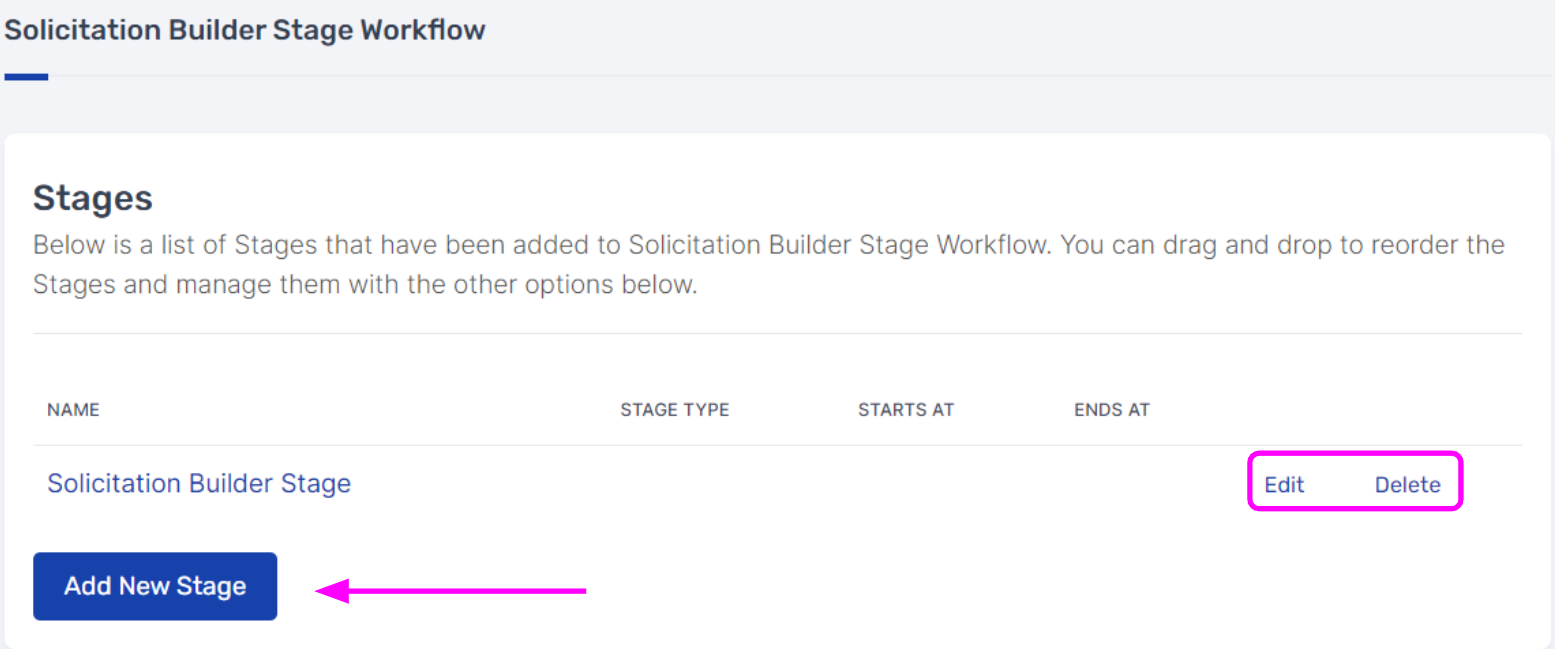
Task: Click the empty Ends At cell in stage row
Action: [1150, 484]
